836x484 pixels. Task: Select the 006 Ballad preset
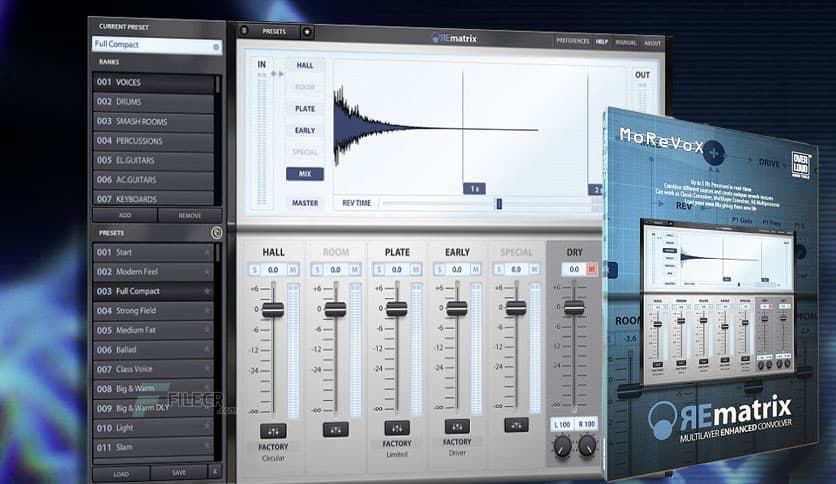tap(153, 350)
